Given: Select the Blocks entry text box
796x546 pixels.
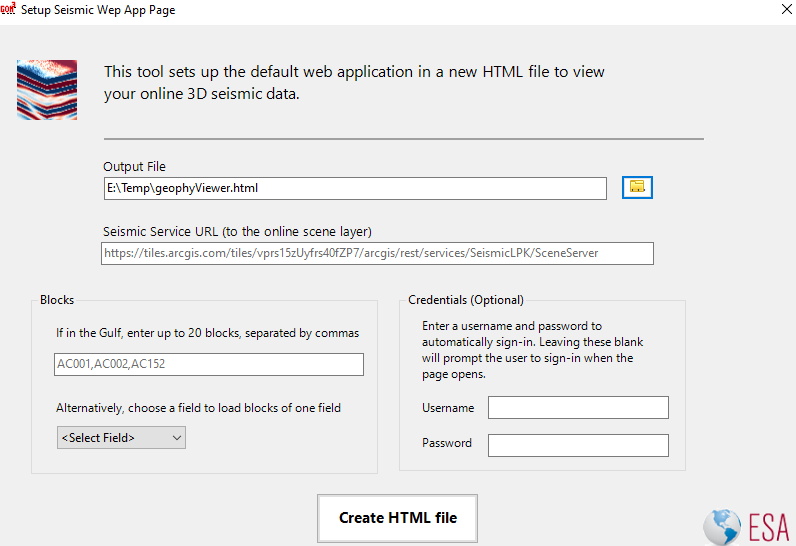Looking at the screenshot, I should tap(209, 364).
